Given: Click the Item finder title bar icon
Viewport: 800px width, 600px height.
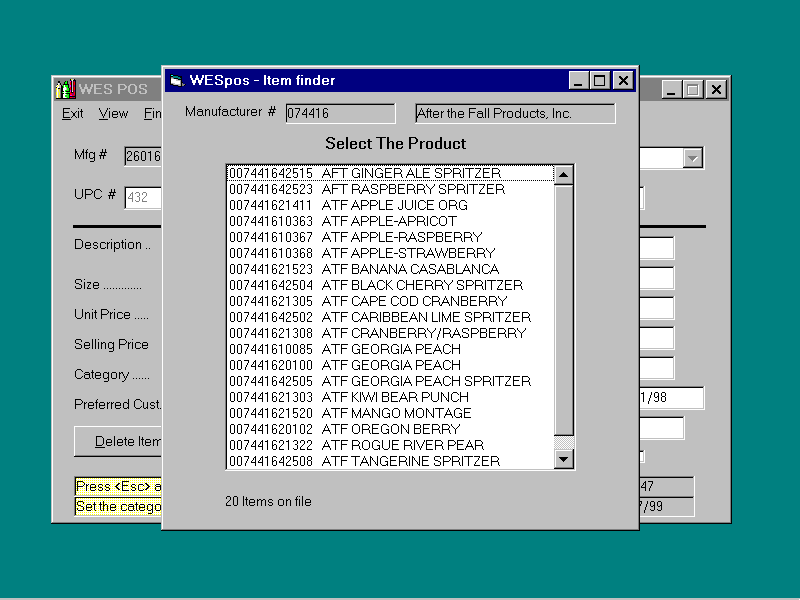Looking at the screenshot, I should tap(177, 81).
